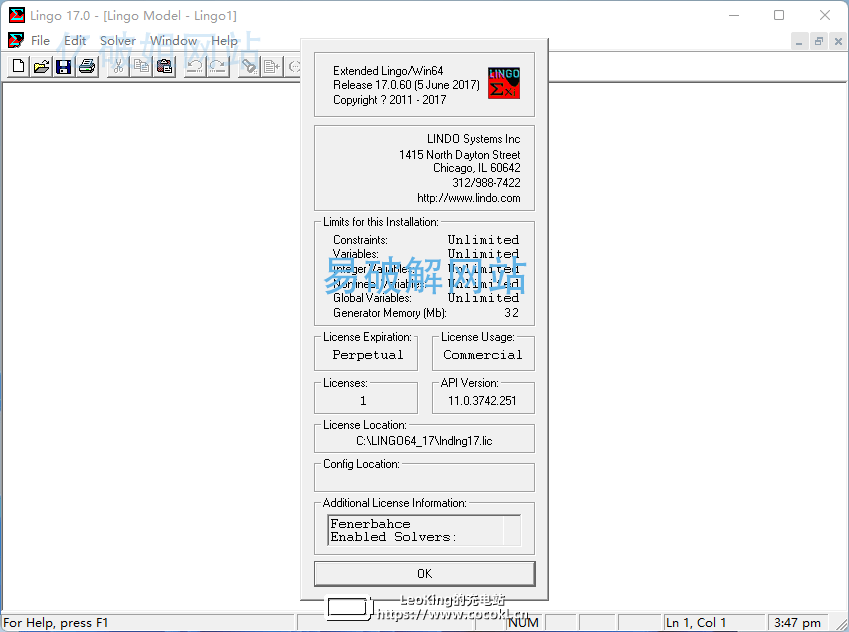Minimize the inner Lingo Model window

[799, 41]
